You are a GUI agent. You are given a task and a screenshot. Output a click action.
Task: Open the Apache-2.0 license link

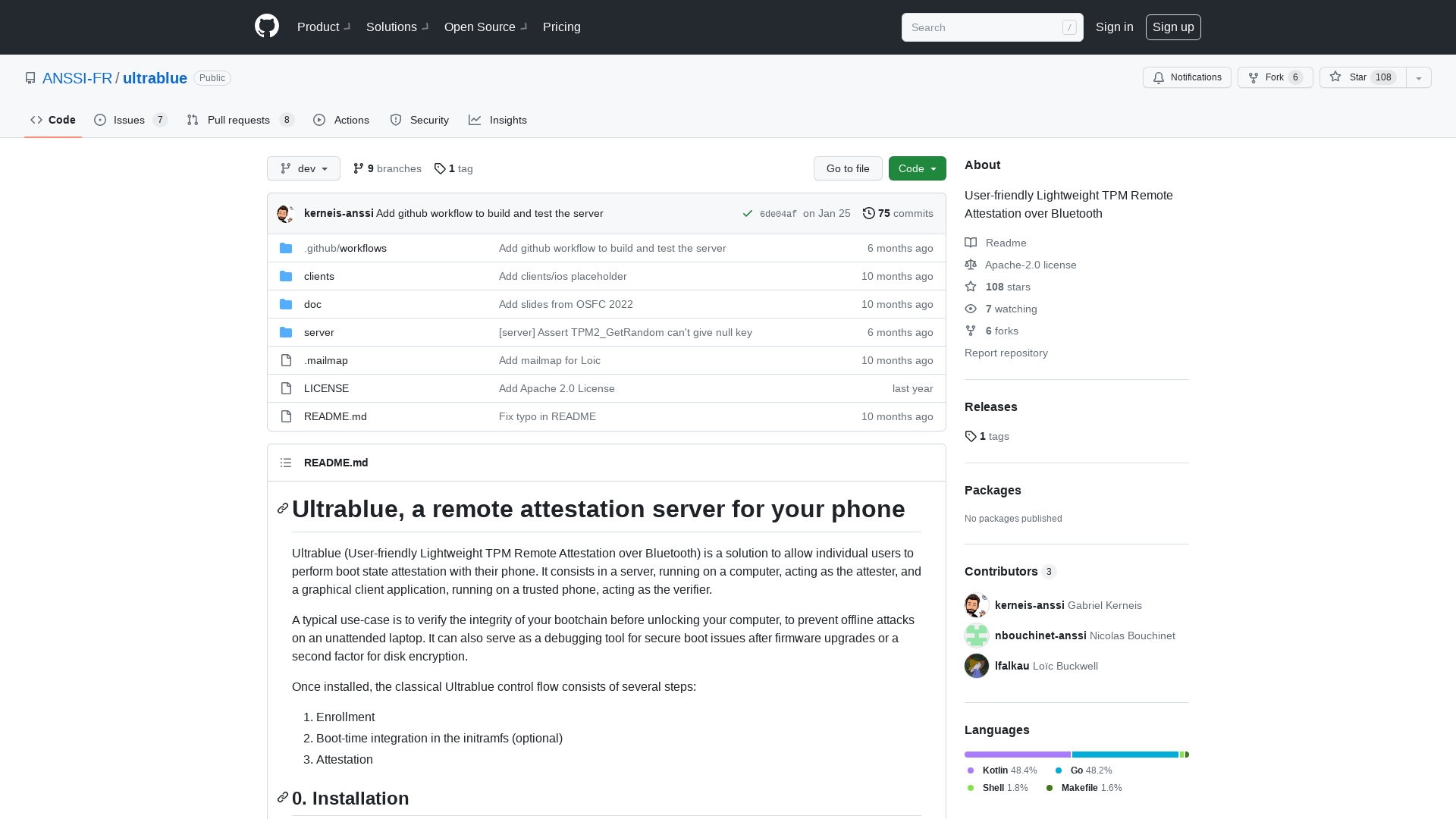tap(1021, 265)
